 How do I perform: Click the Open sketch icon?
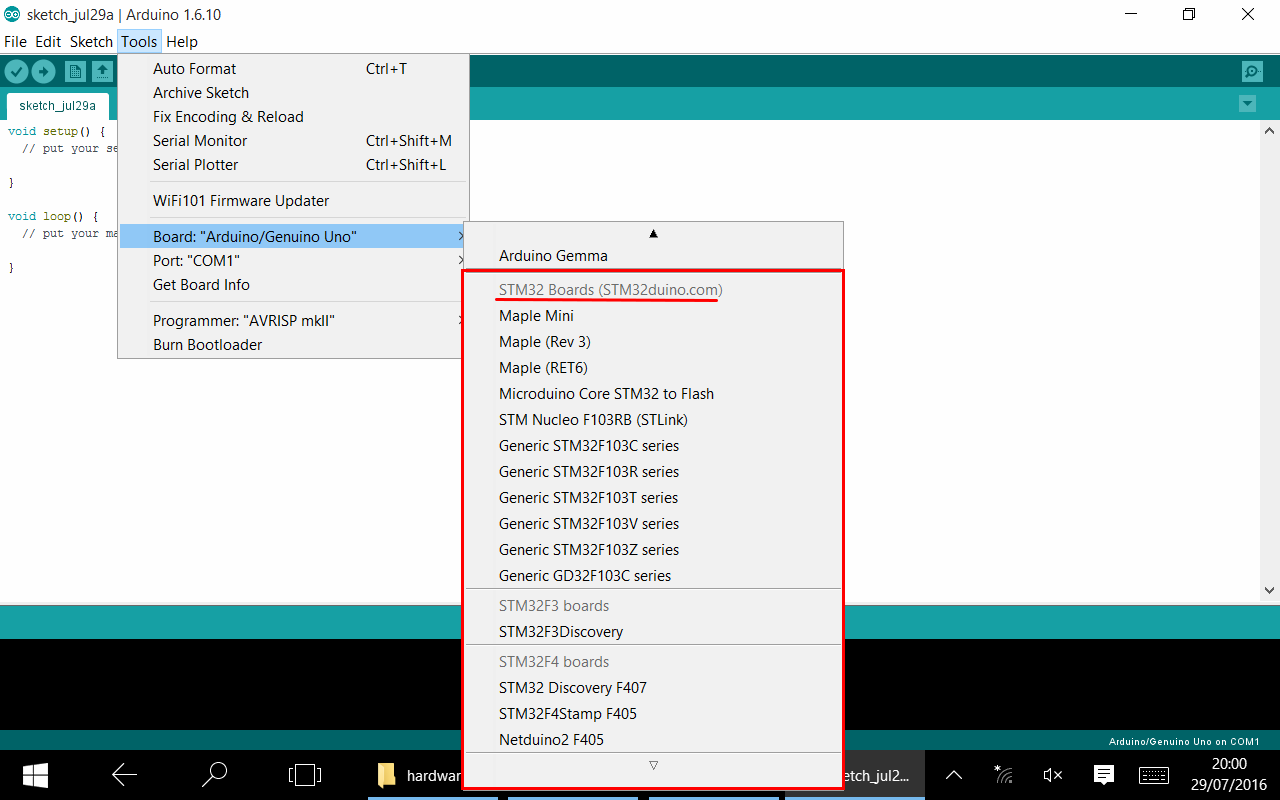coord(103,71)
